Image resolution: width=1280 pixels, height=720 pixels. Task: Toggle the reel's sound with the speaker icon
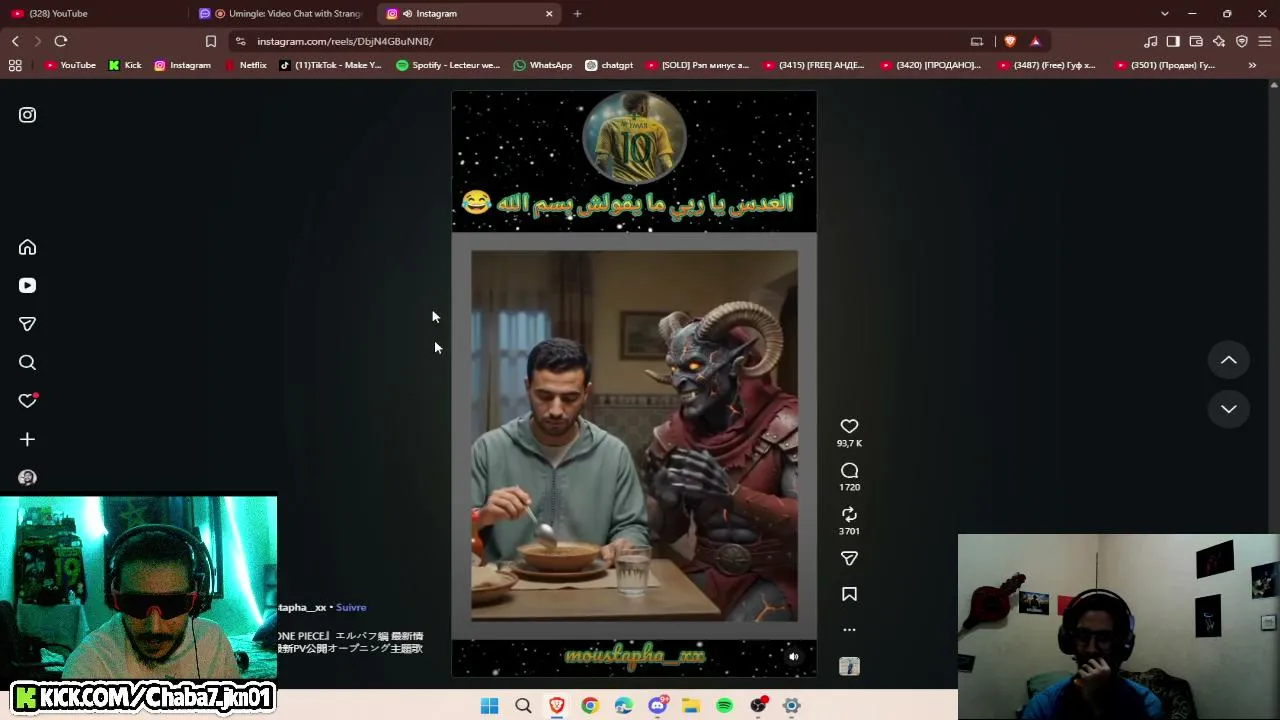tap(794, 657)
